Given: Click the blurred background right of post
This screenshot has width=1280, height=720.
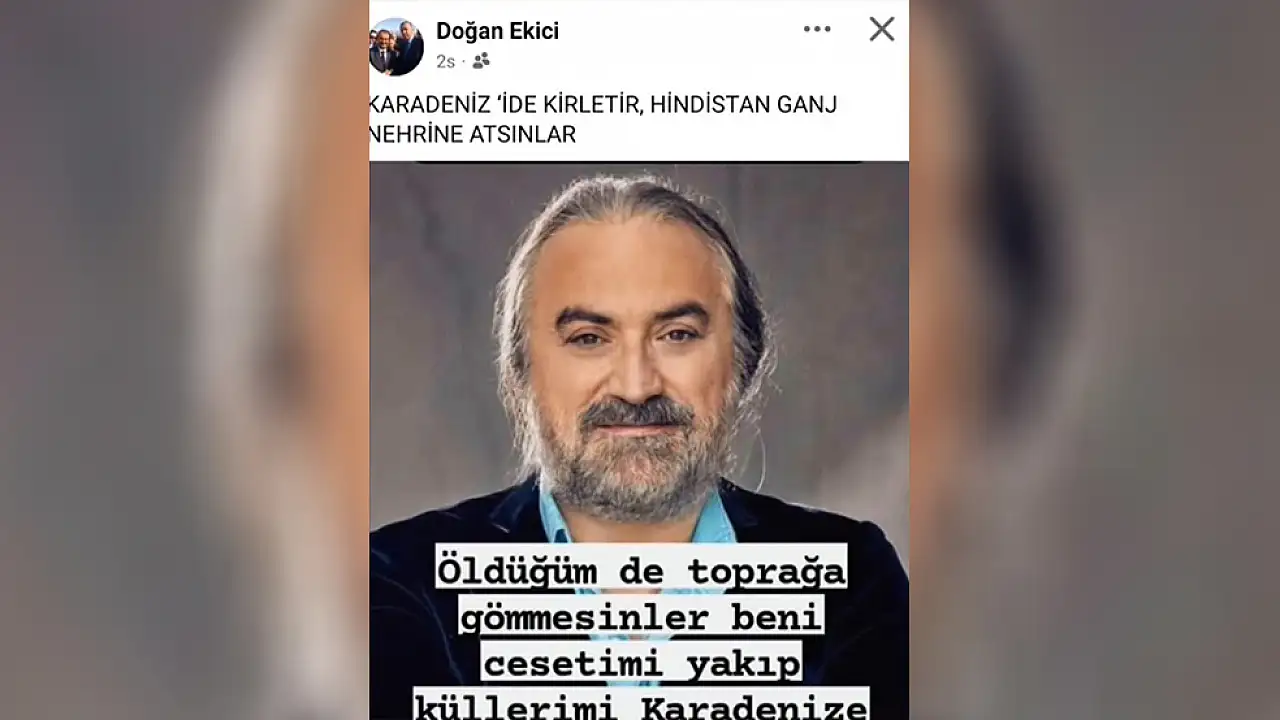Looking at the screenshot, I should click(x=1094, y=360).
